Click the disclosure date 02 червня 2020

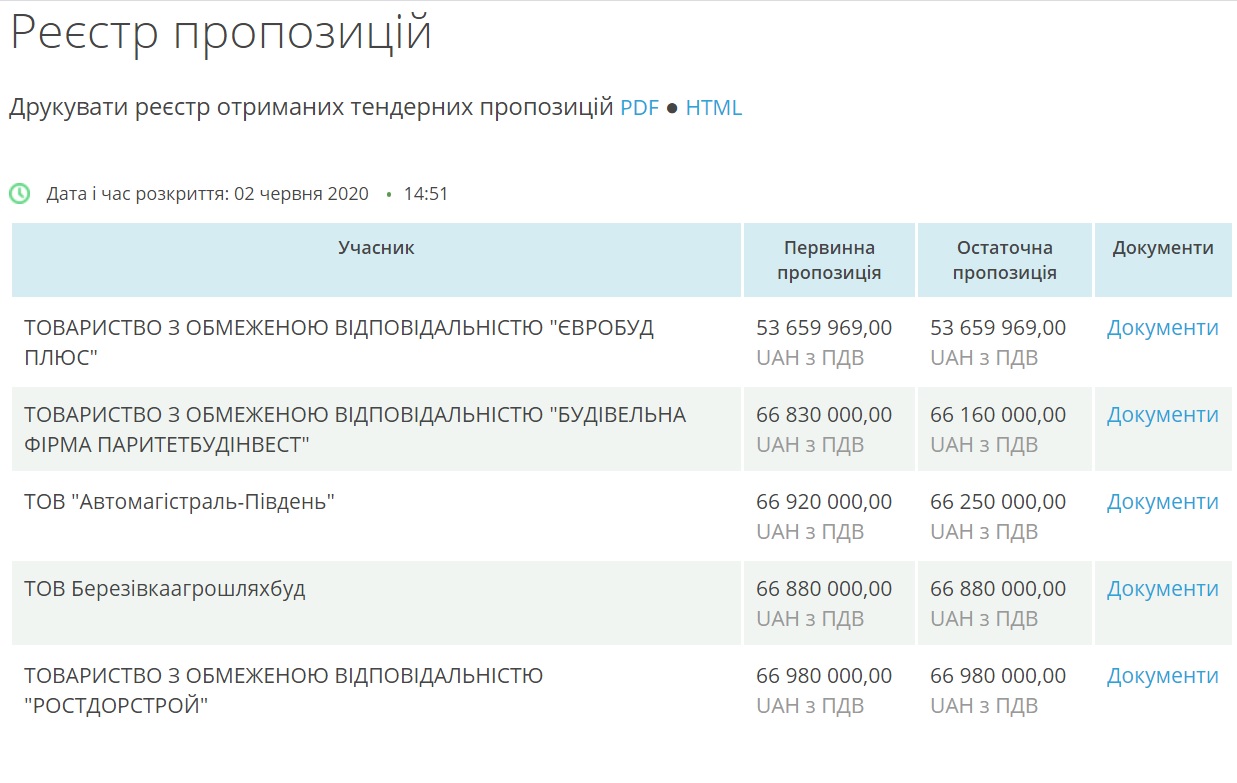pyautogui.click(x=301, y=194)
